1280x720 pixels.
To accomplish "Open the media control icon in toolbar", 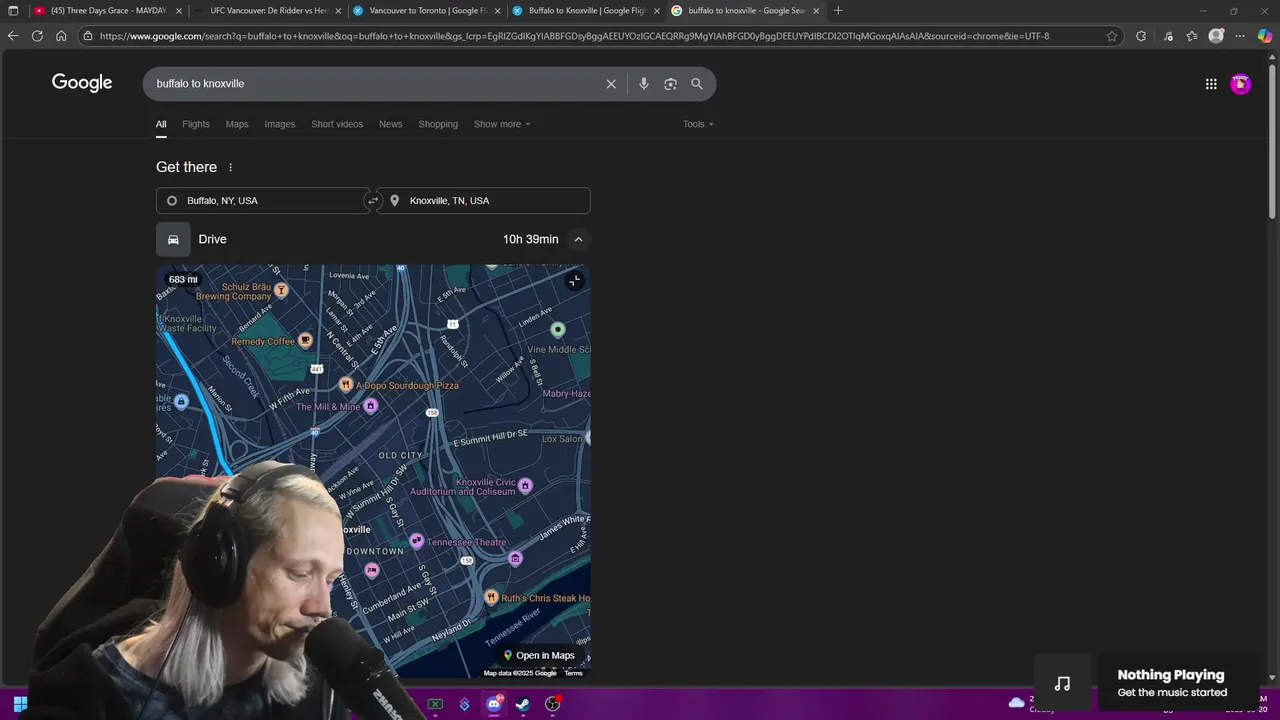I will [x=1168, y=36].
